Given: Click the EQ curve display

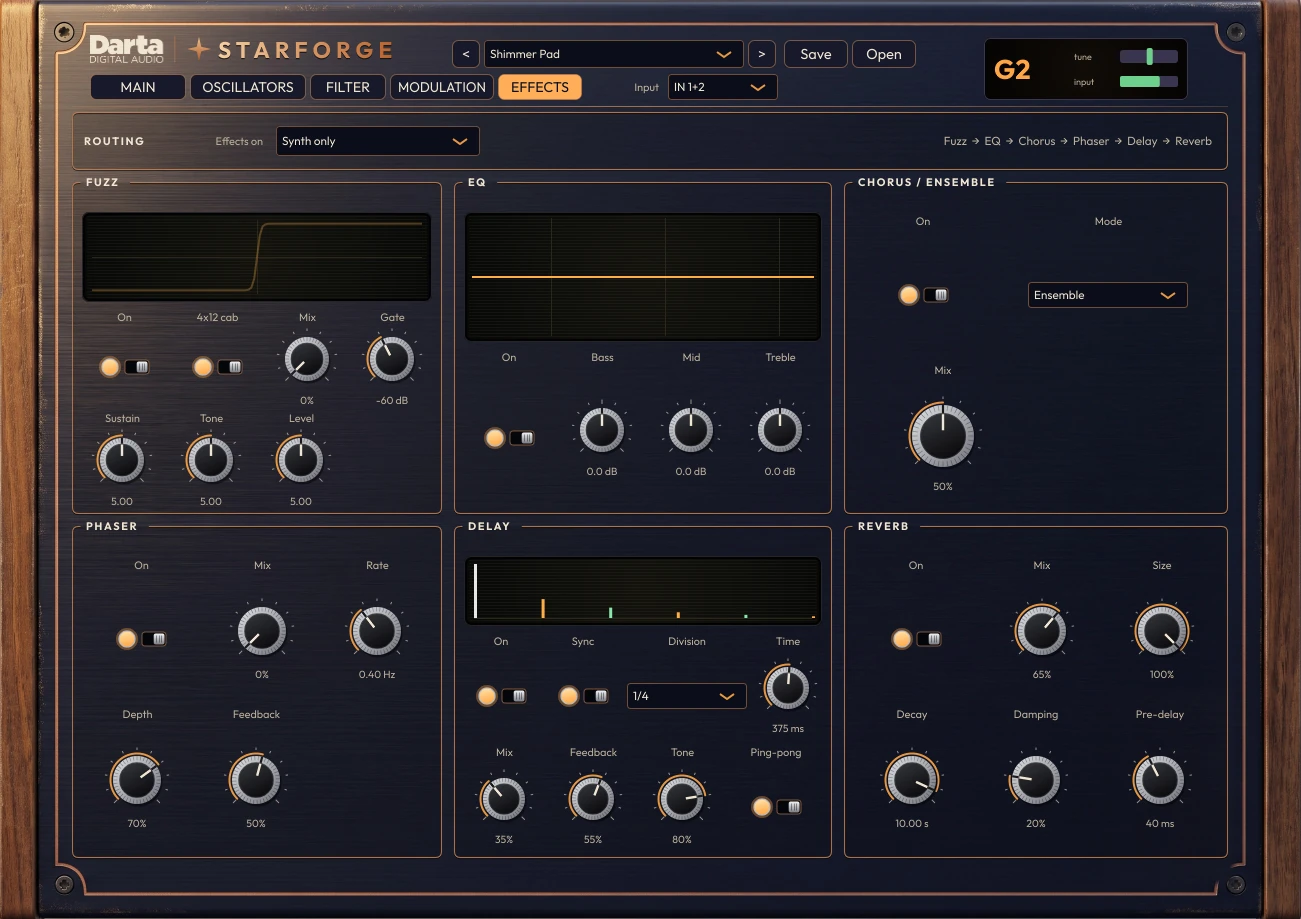Looking at the screenshot, I should [x=643, y=277].
